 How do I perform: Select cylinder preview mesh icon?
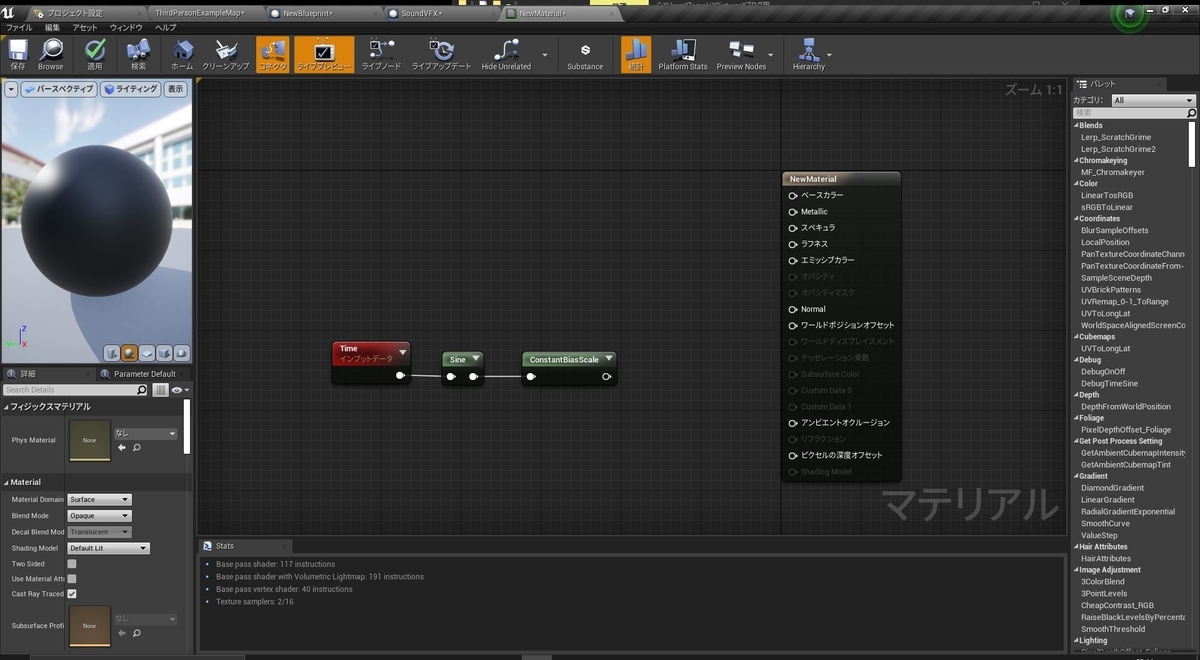(114, 353)
